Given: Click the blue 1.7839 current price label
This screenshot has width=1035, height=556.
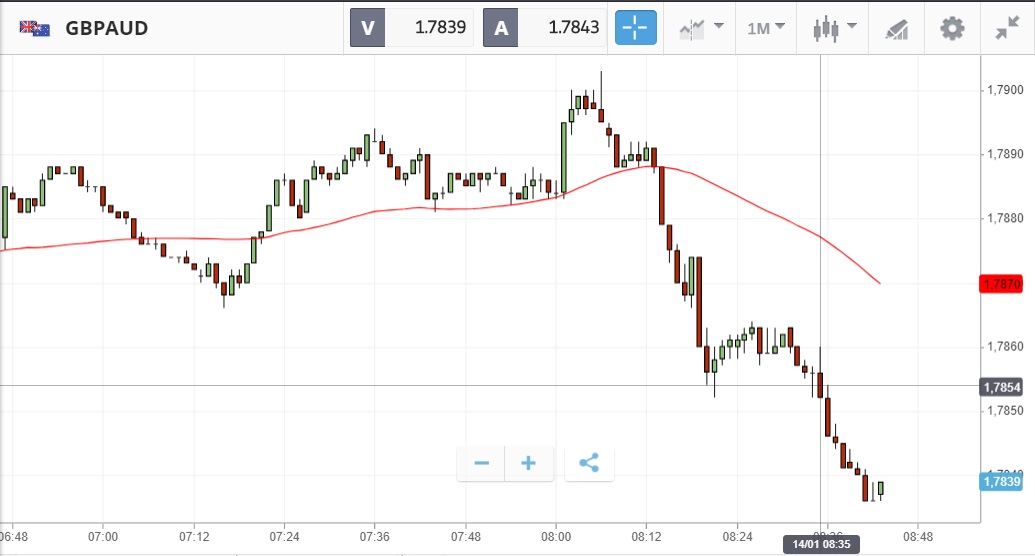Looking at the screenshot, I should coord(1001,482).
